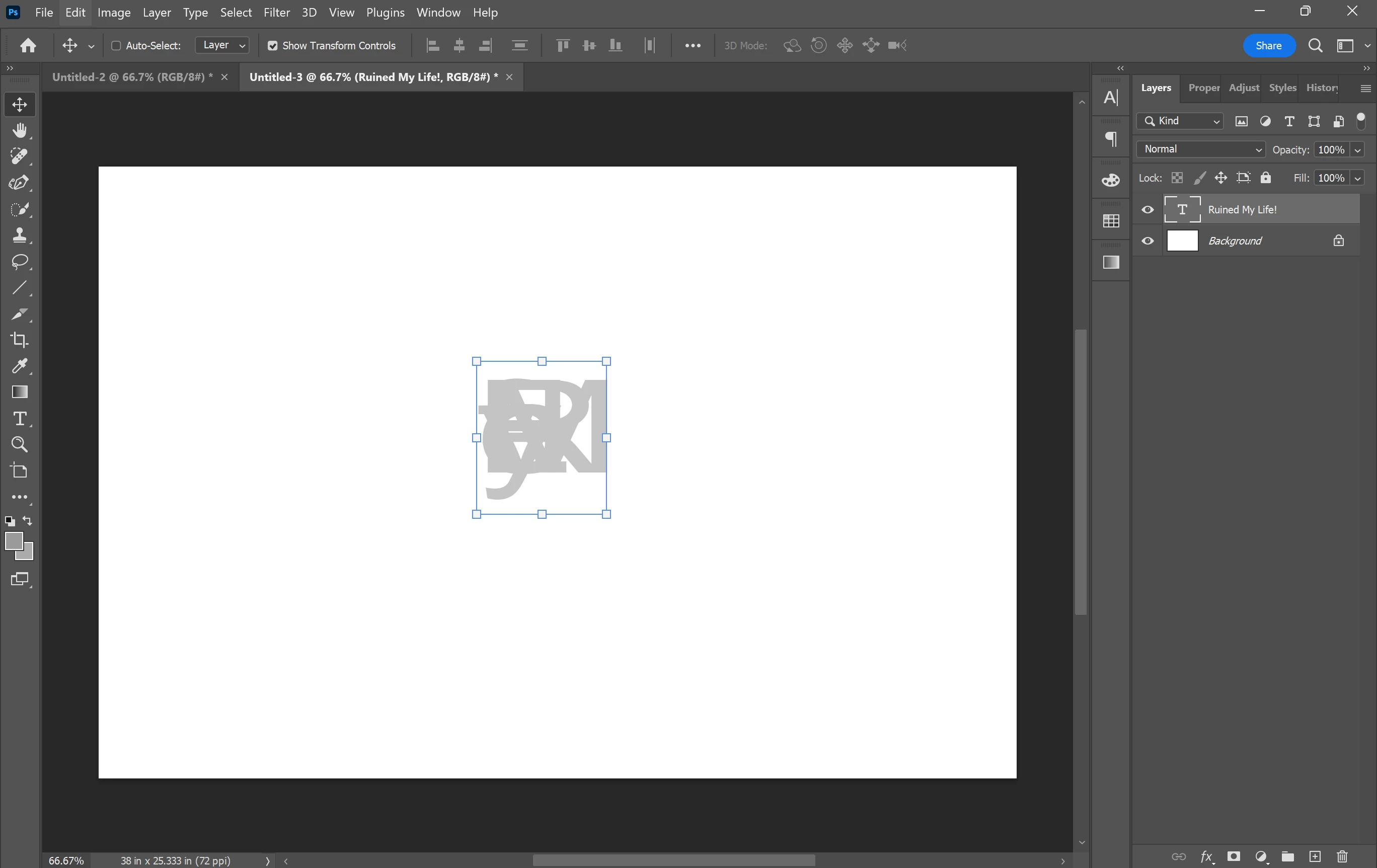Uncheck Show Transform Controls
This screenshot has width=1377, height=868.
click(273, 46)
